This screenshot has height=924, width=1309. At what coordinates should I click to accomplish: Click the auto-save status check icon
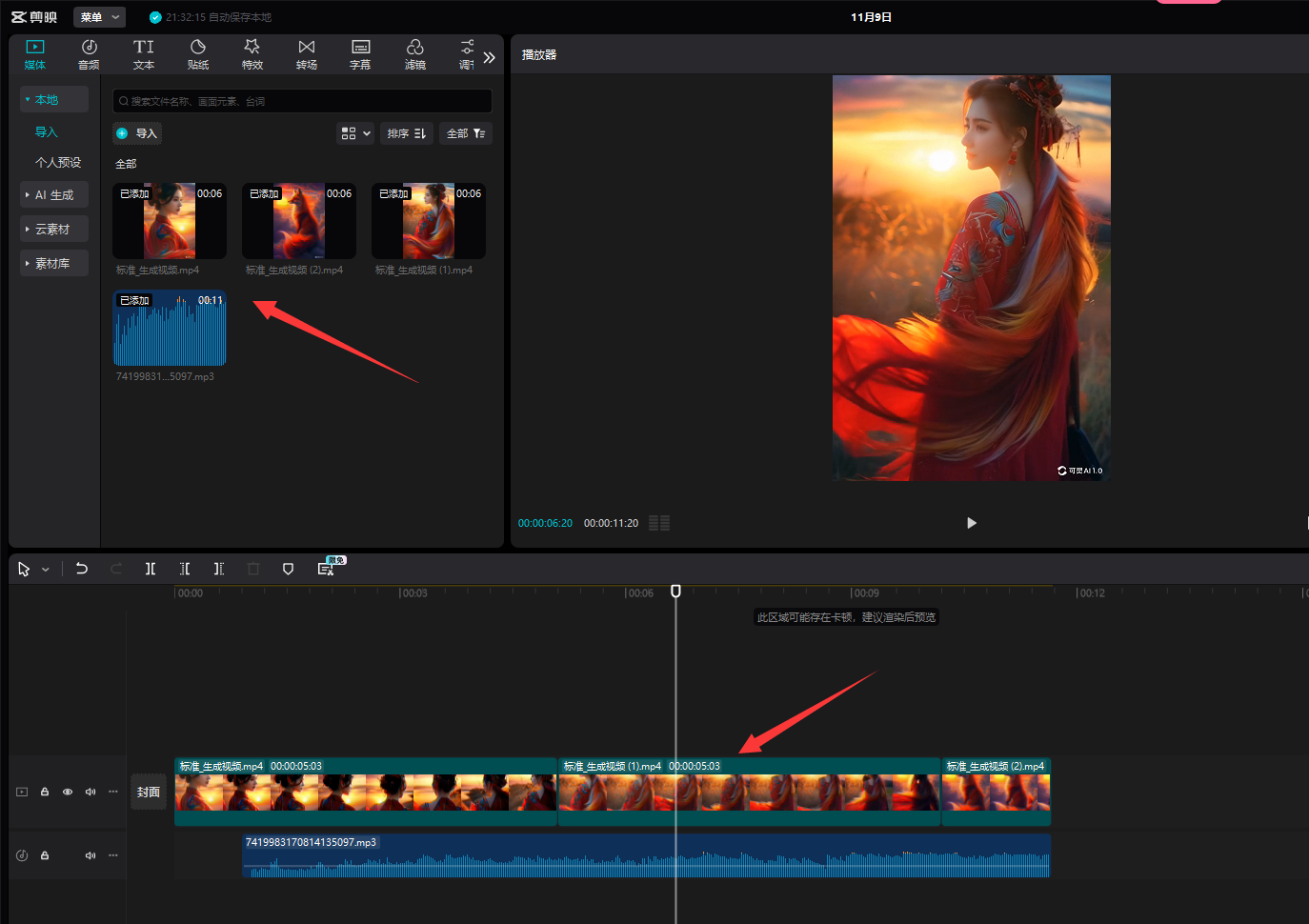tap(155, 17)
